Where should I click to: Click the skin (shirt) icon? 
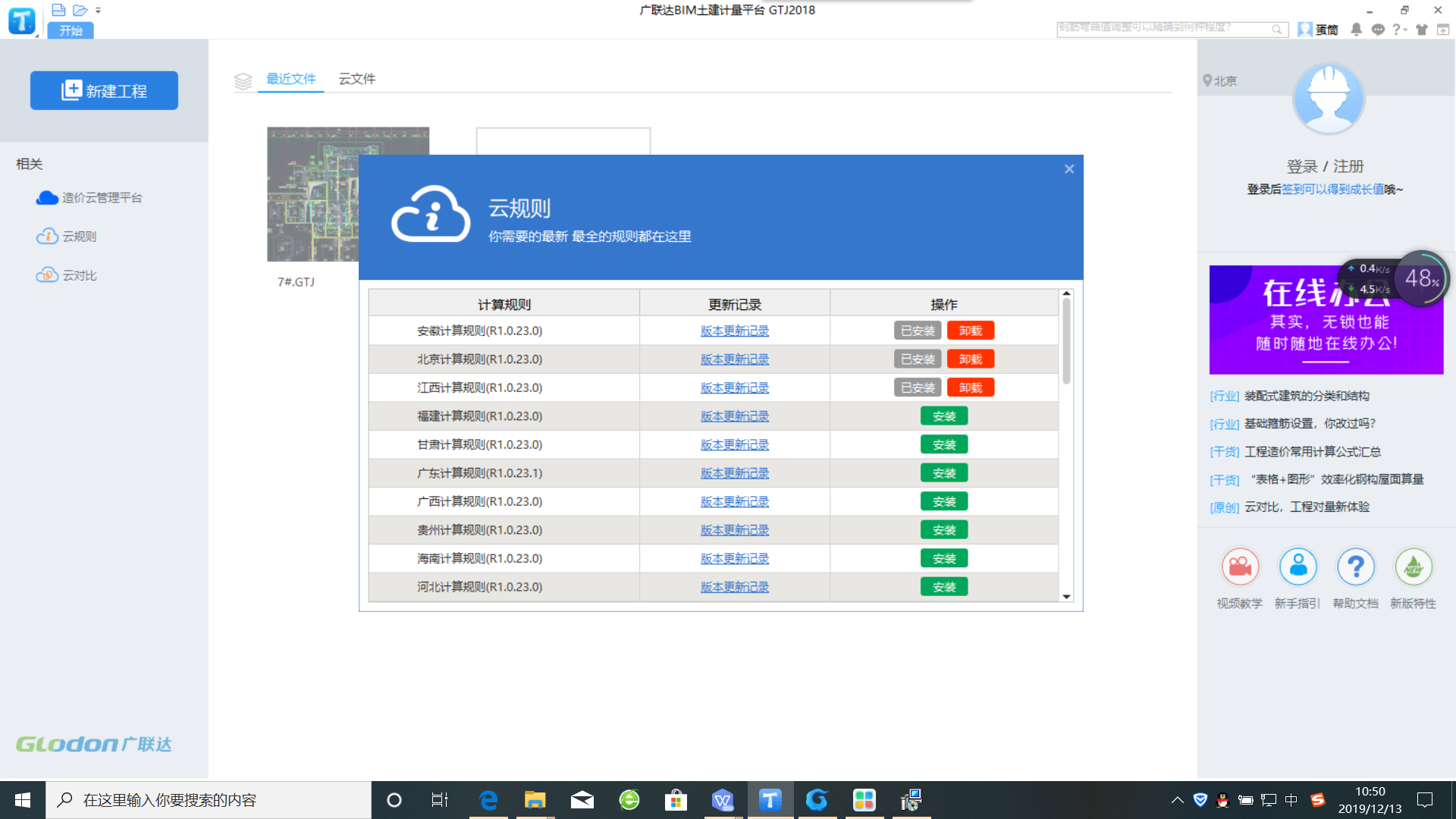click(1422, 30)
